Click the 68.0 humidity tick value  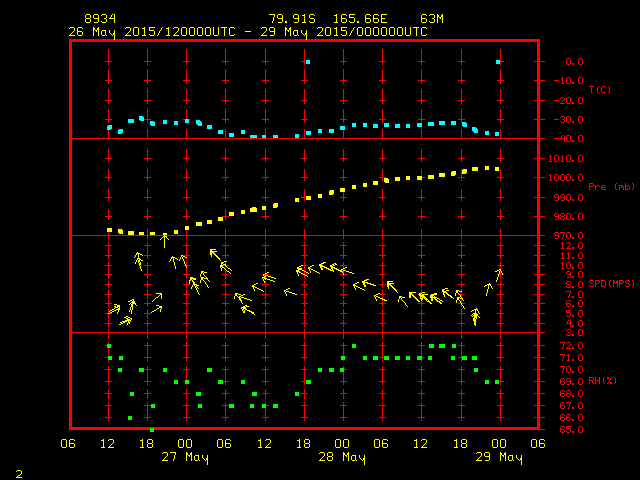point(571,394)
